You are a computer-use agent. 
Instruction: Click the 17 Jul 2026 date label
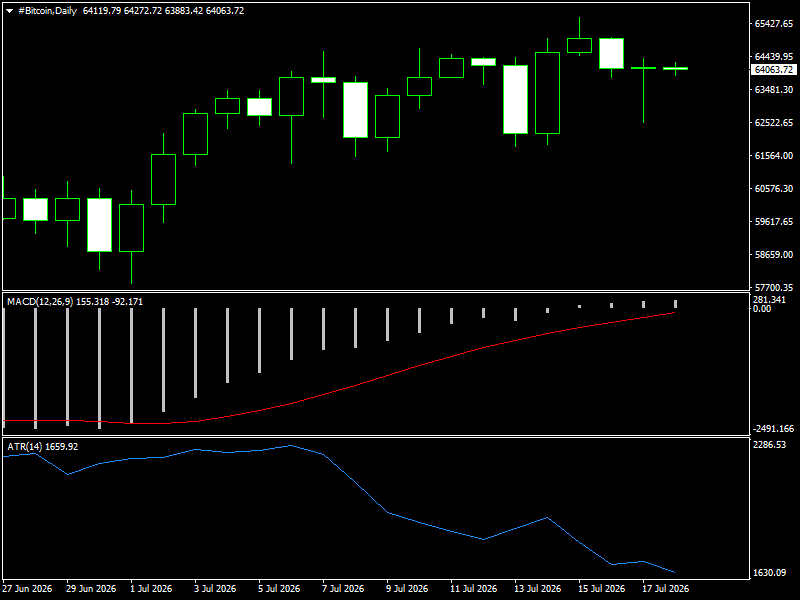point(665,588)
